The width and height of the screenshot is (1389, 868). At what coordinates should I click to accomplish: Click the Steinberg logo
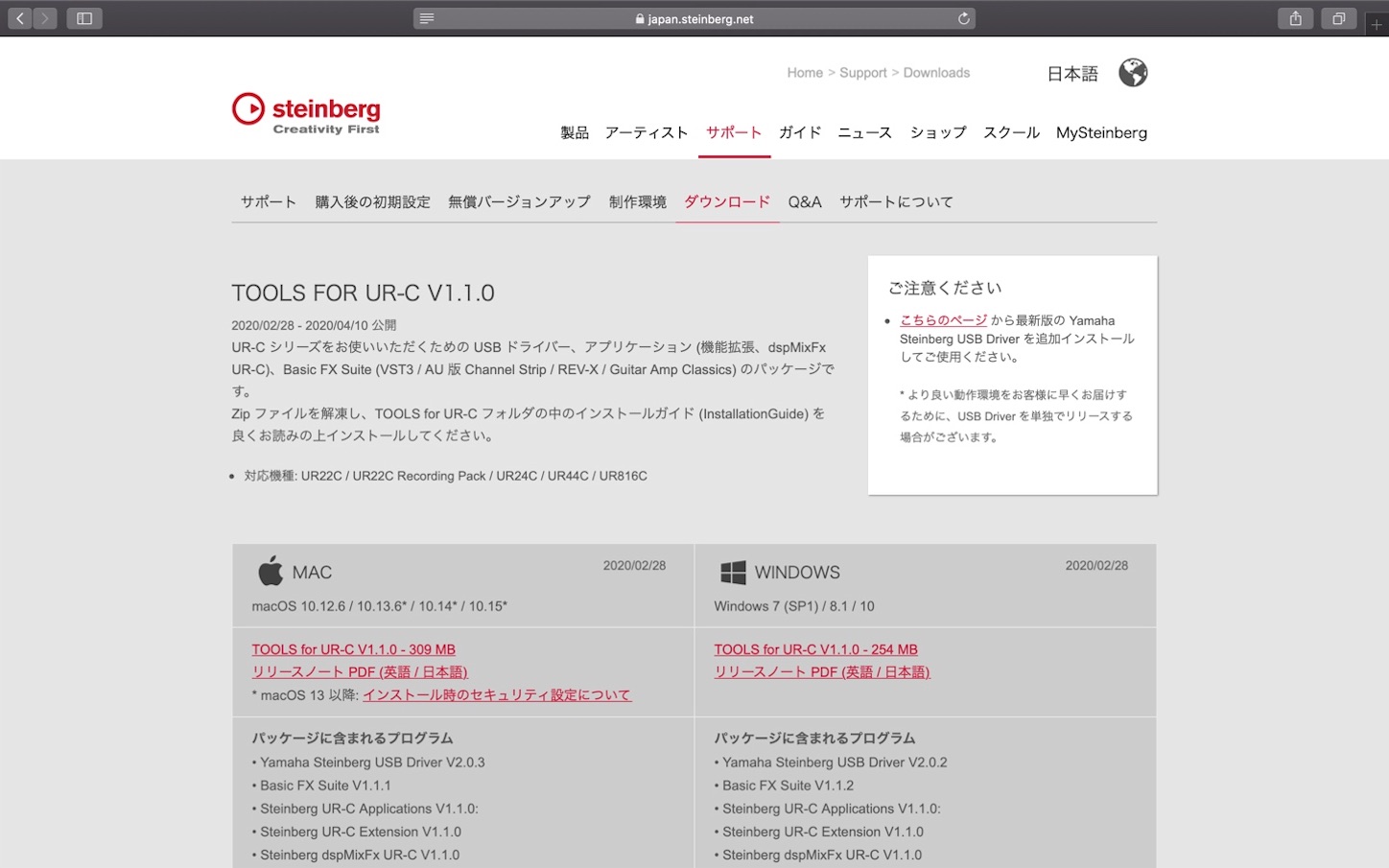click(305, 111)
